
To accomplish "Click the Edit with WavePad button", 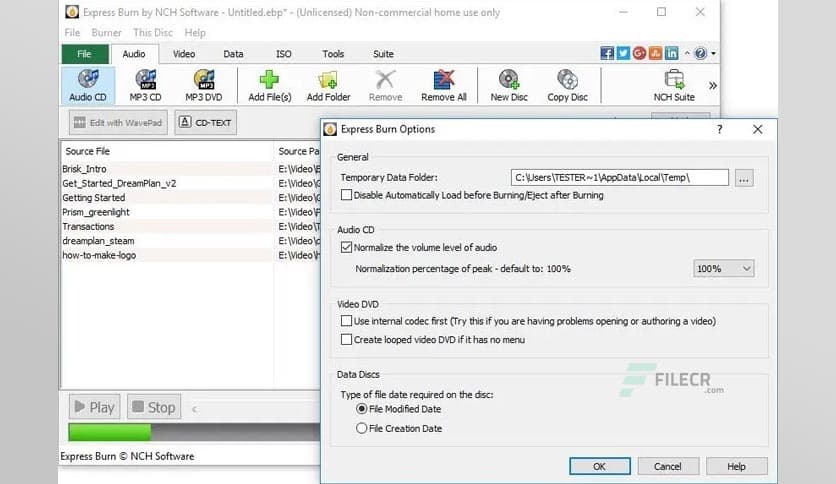I will 118,123.
